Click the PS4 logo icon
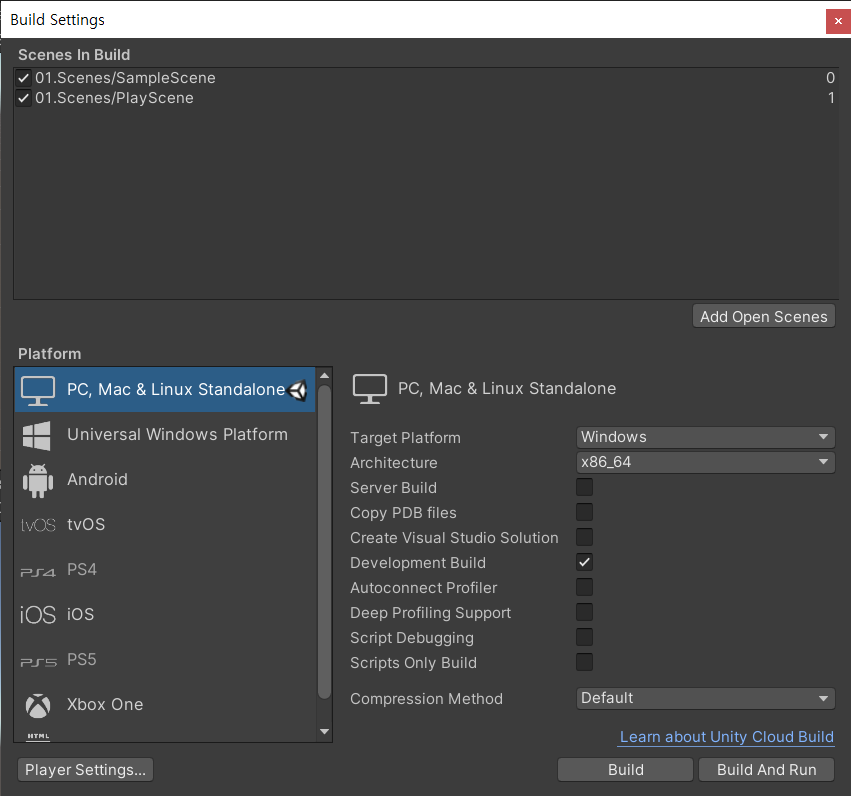Screen dimensions: 851x796 (x=38, y=572)
